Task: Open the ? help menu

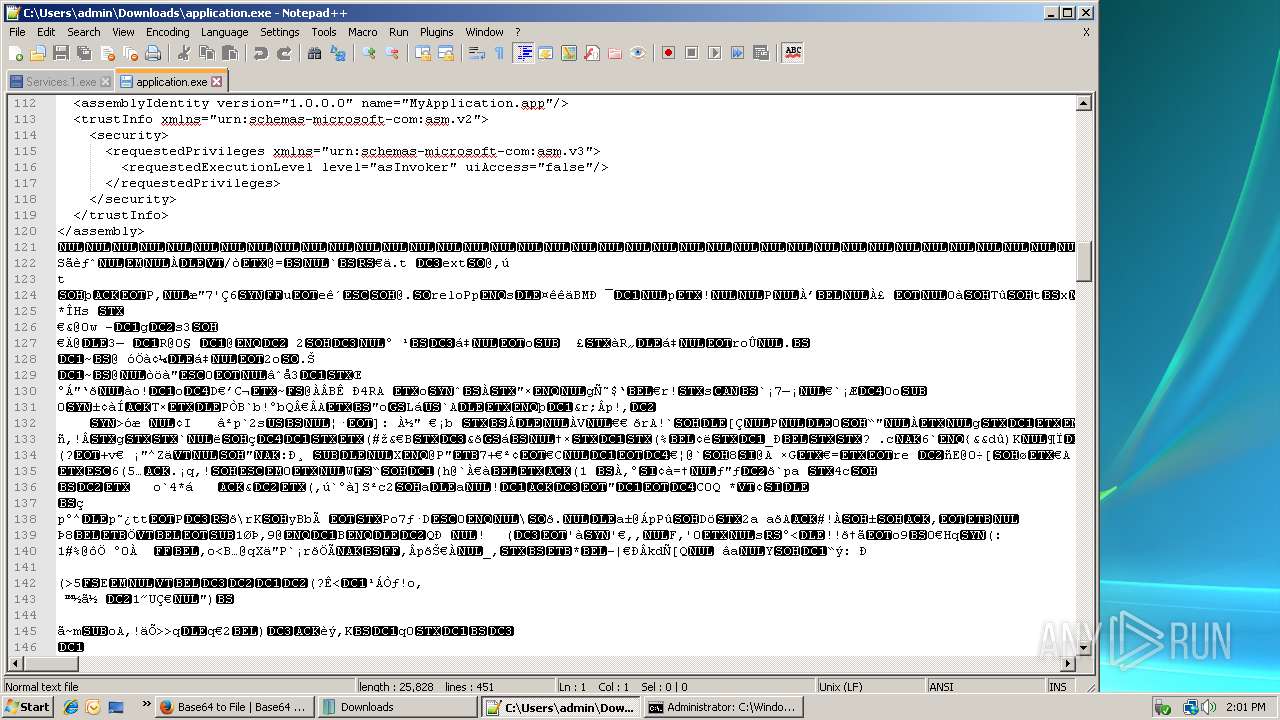Action: tap(517, 32)
